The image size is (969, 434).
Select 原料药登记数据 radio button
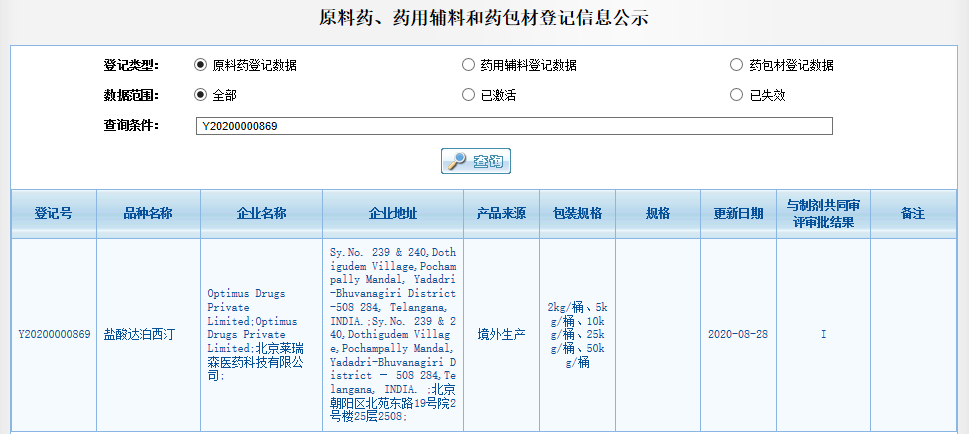(x=200, y=65)
